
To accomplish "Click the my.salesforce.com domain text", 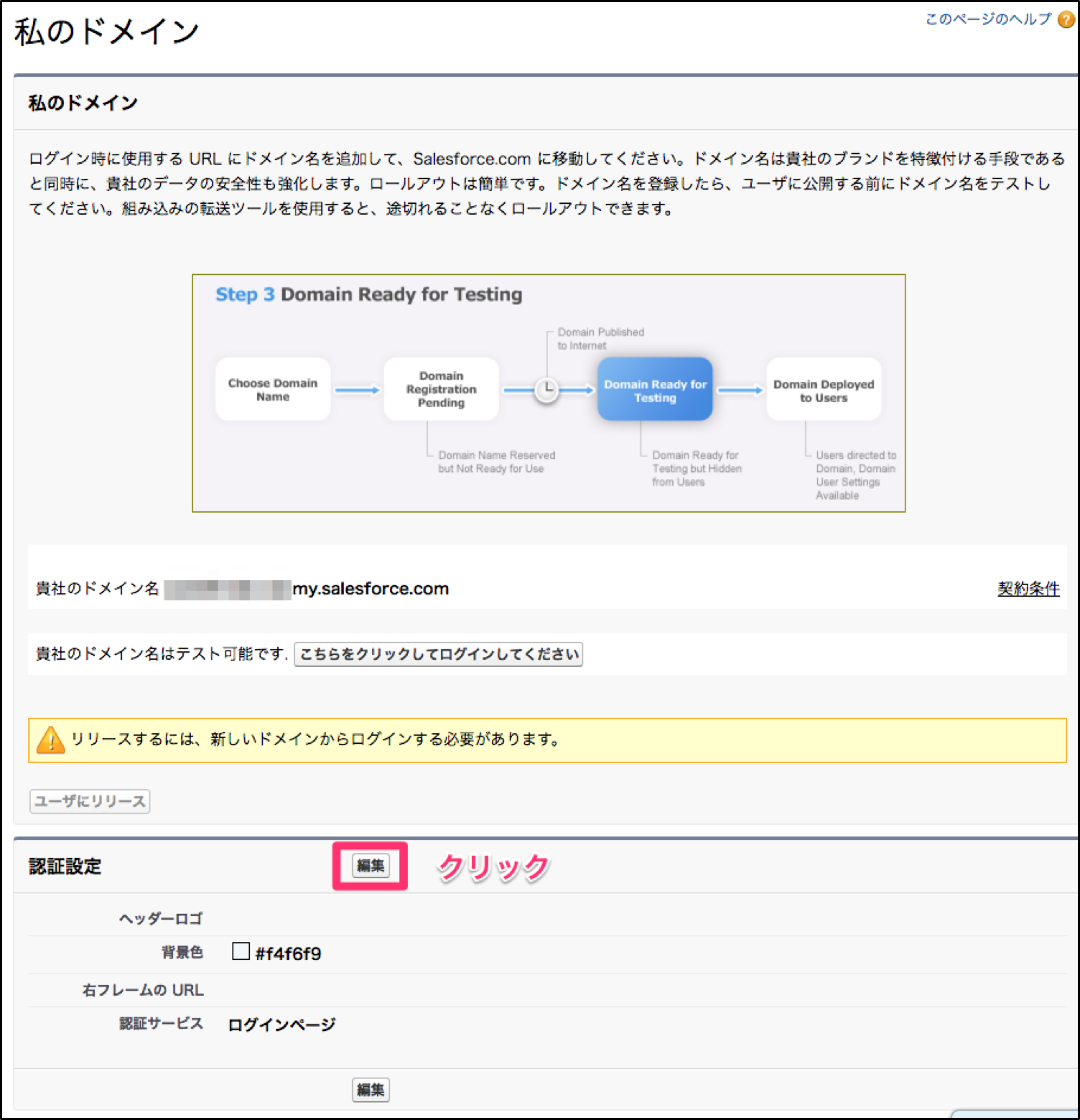I will [371, 589].
